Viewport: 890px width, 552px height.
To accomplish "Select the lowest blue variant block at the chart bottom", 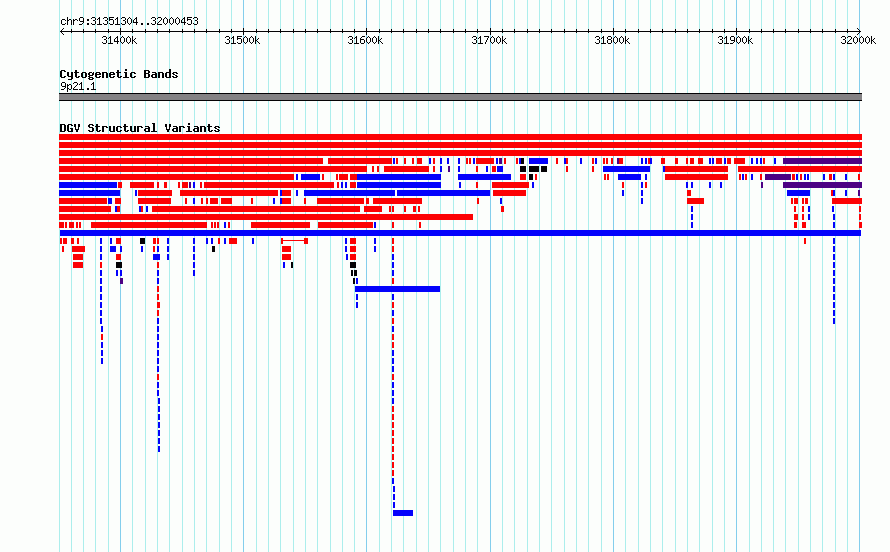I will point(403,513).
